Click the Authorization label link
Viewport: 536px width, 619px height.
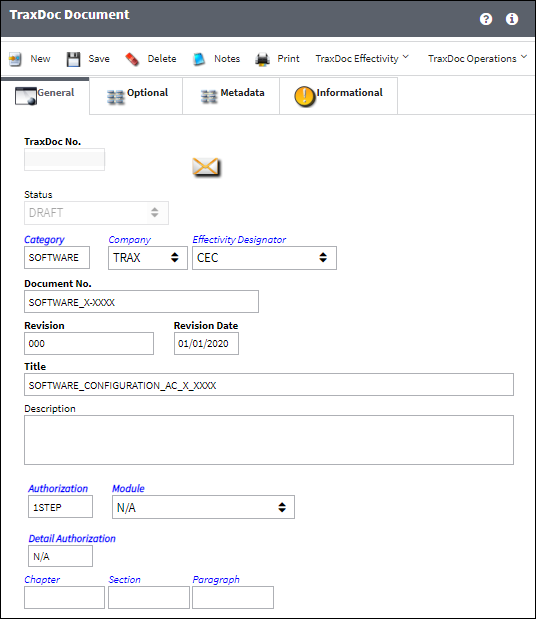58,488
